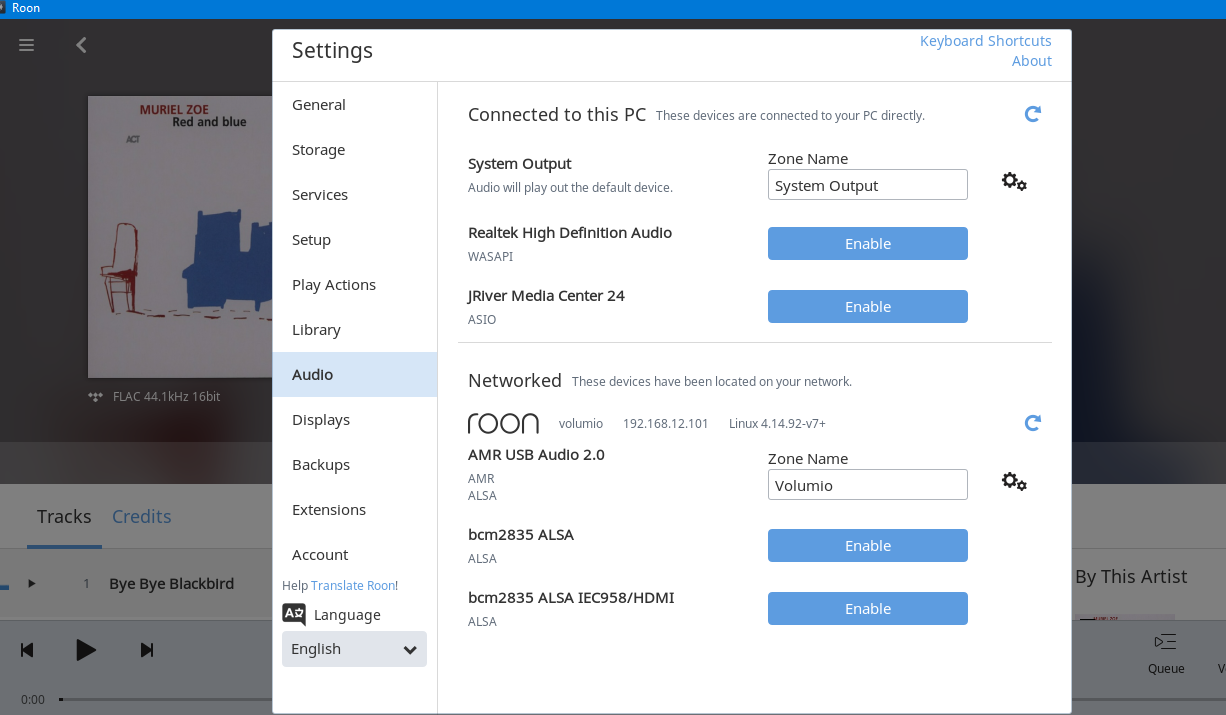Click the signal path quality icon
Image resolution: width=1226 pixels, height=715 pixels.
pos(96,397)
